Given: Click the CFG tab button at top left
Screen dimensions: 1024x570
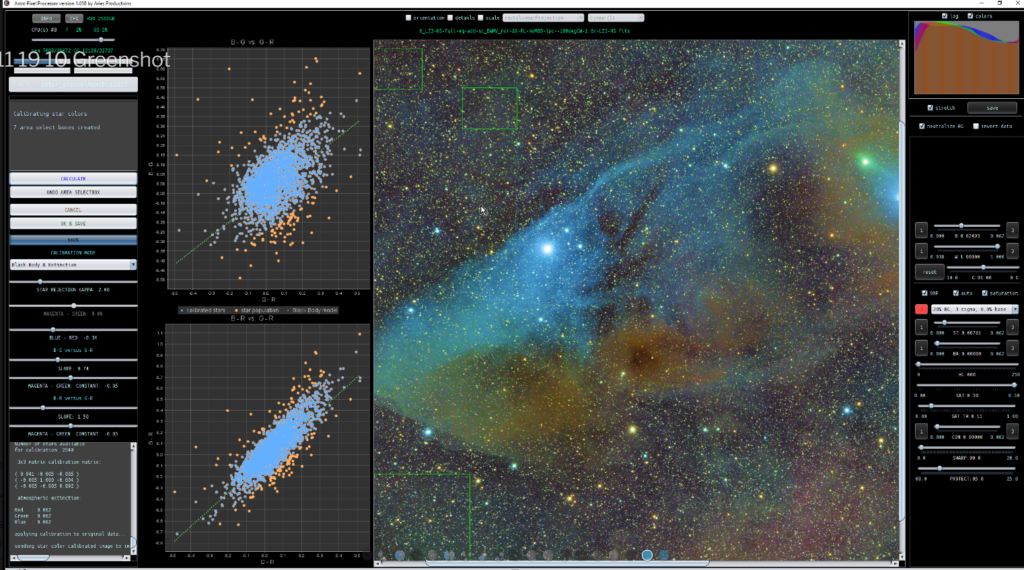Looking at the screenshot, I should point(75,18).
